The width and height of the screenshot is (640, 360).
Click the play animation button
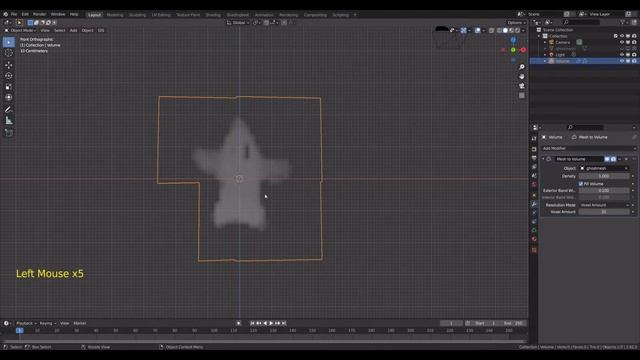pos(271,323)
